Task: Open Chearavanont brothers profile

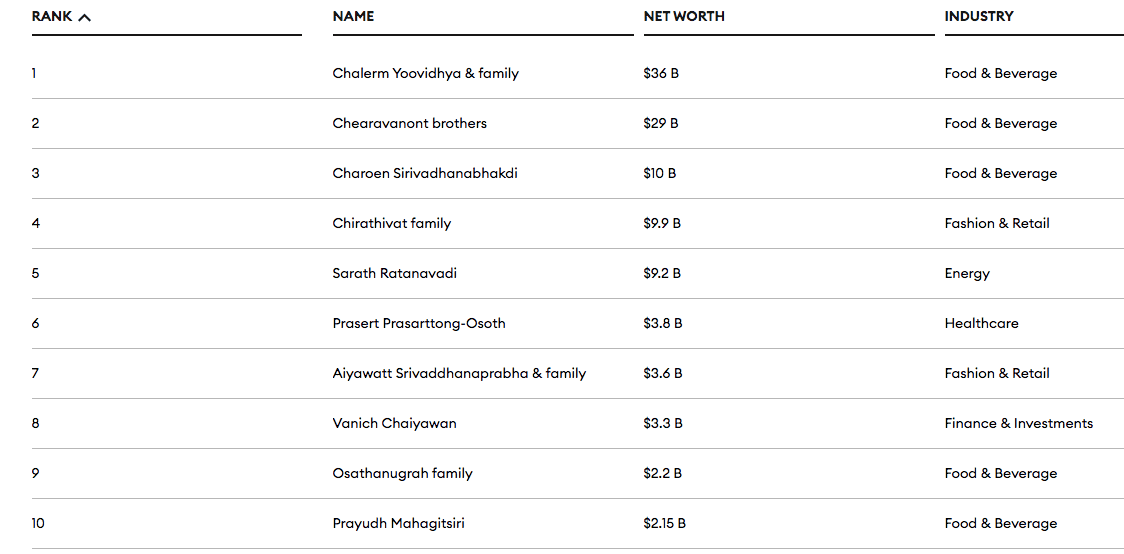Action: (x=409, y=123)
